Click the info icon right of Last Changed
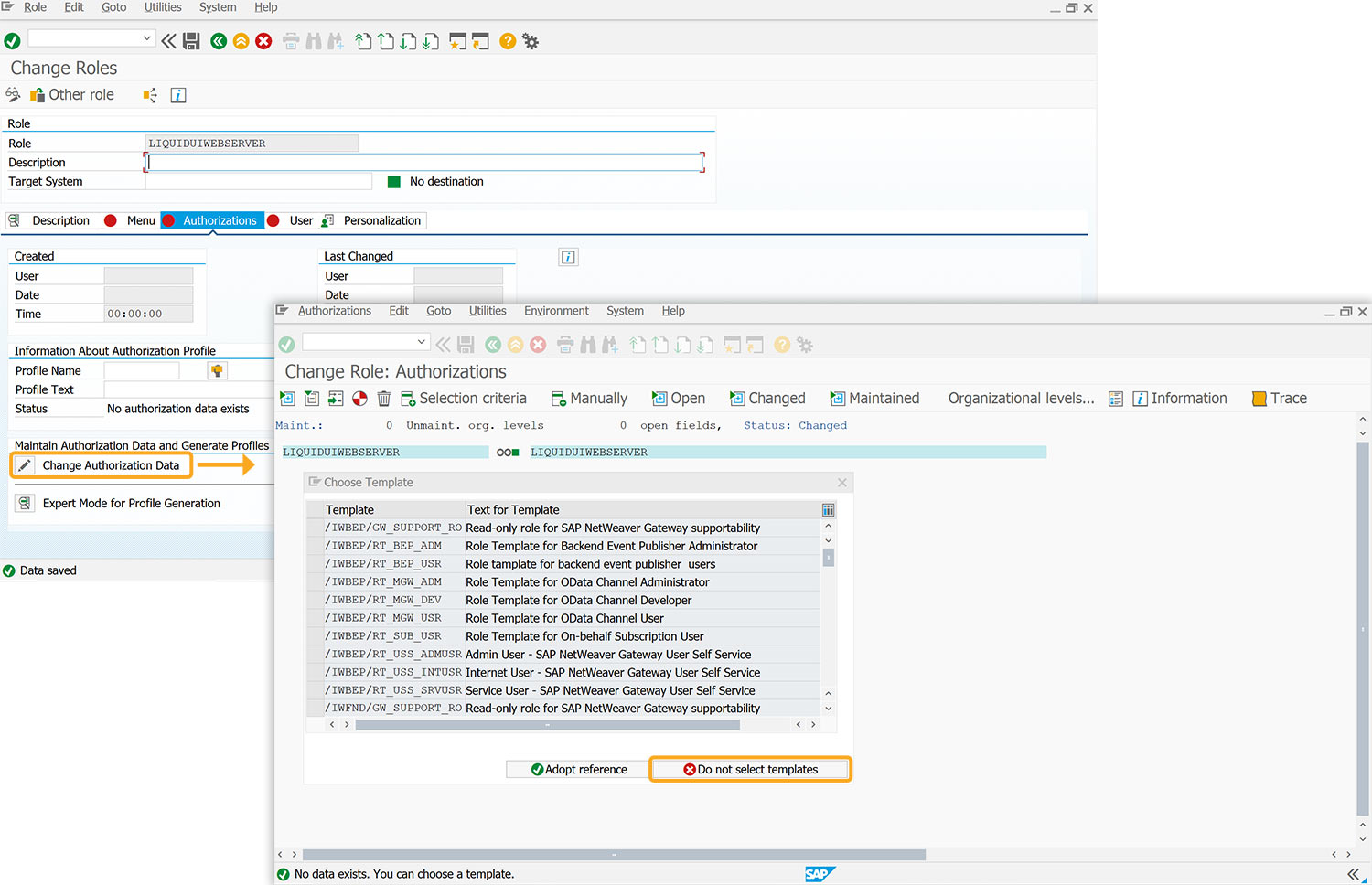 click(x=568, y=257)
